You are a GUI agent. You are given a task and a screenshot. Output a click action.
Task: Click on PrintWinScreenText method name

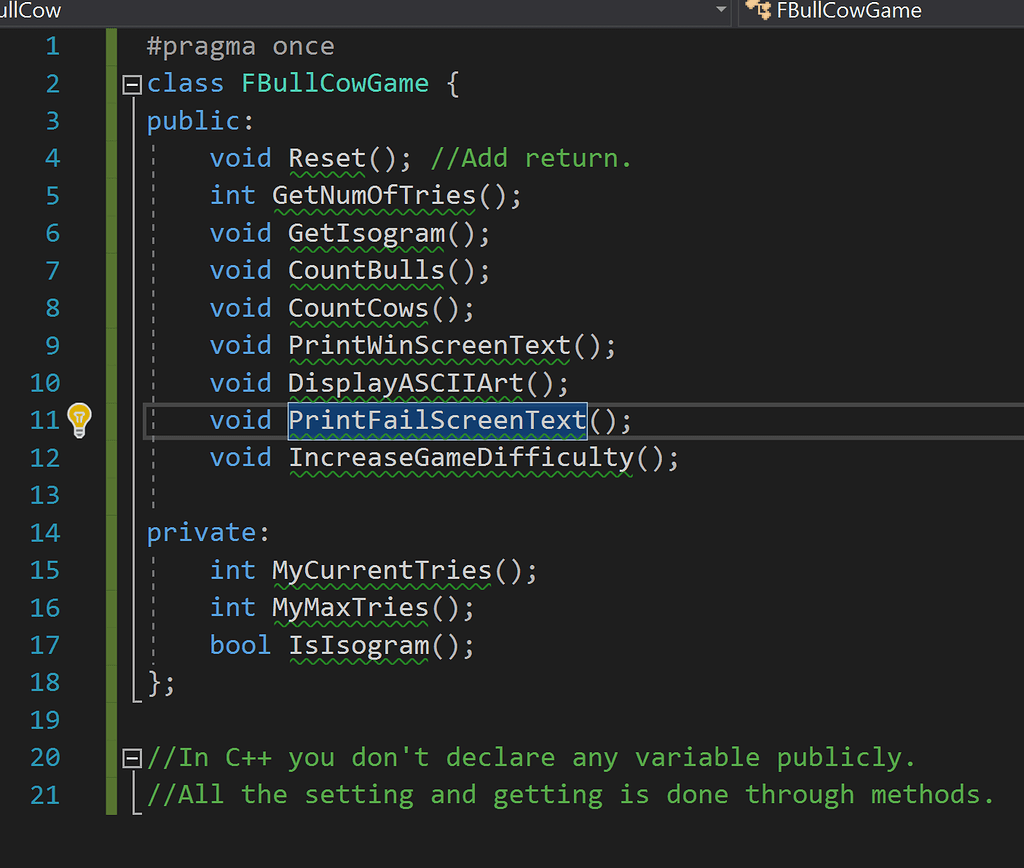click(x=430, y=345)
